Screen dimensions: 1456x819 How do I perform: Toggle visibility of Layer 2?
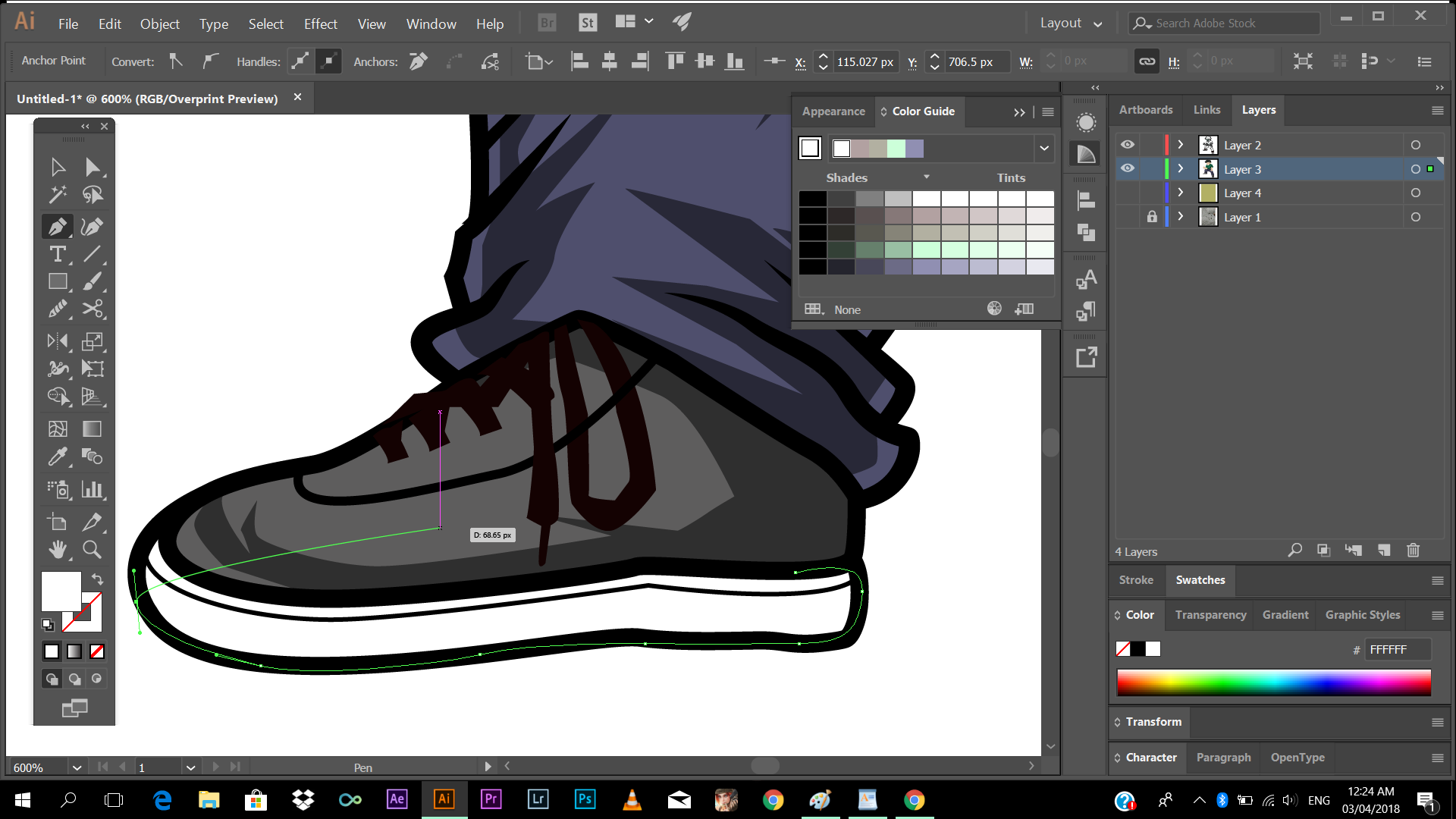point(1128,145)
